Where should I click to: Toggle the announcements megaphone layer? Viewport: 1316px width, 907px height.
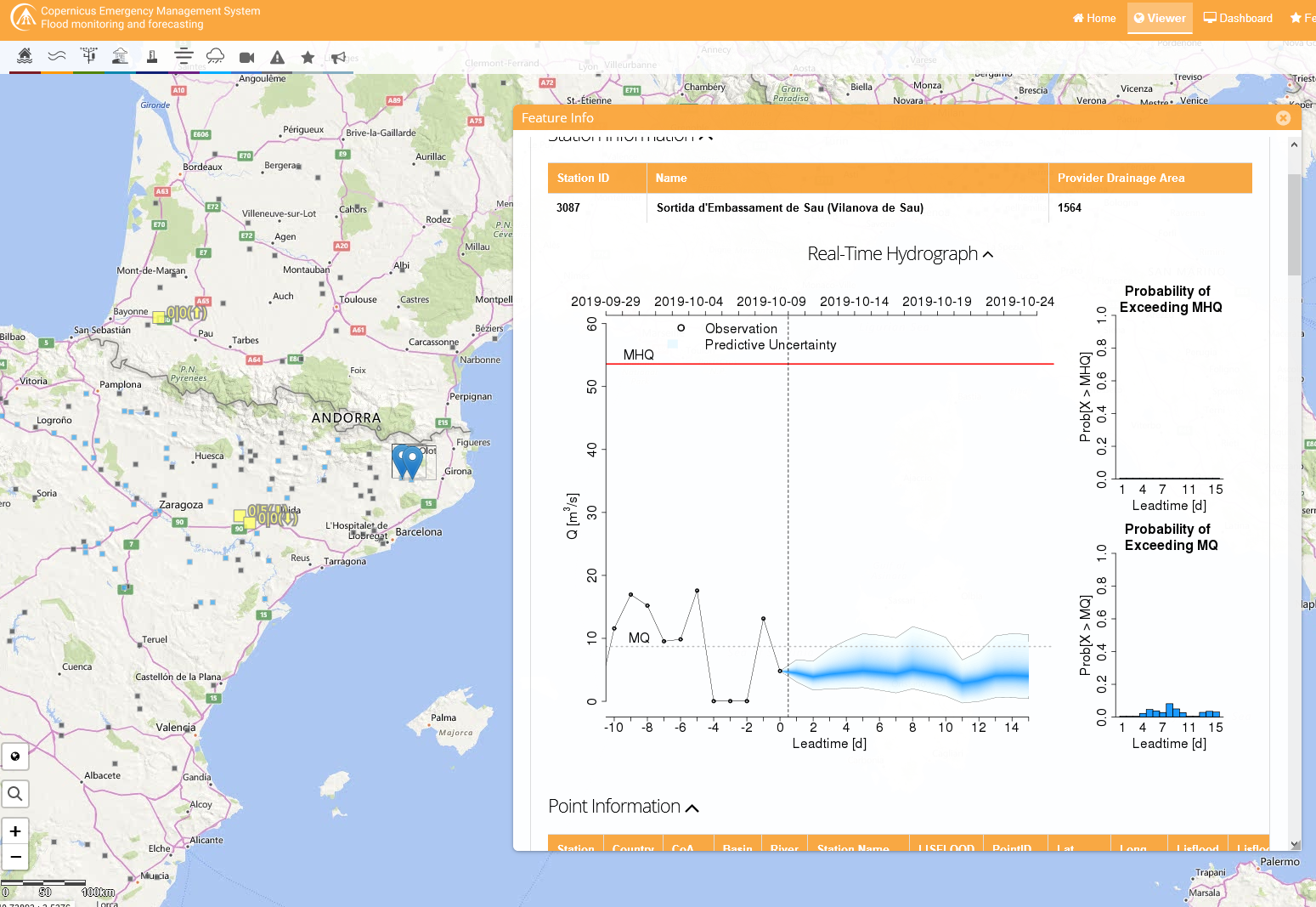340,57
